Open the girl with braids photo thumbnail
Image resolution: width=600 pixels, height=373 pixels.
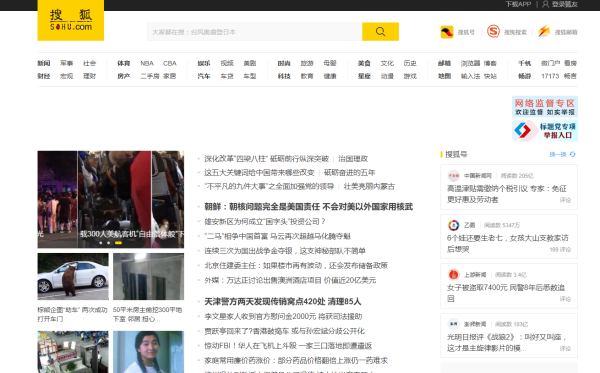[148, 352]
